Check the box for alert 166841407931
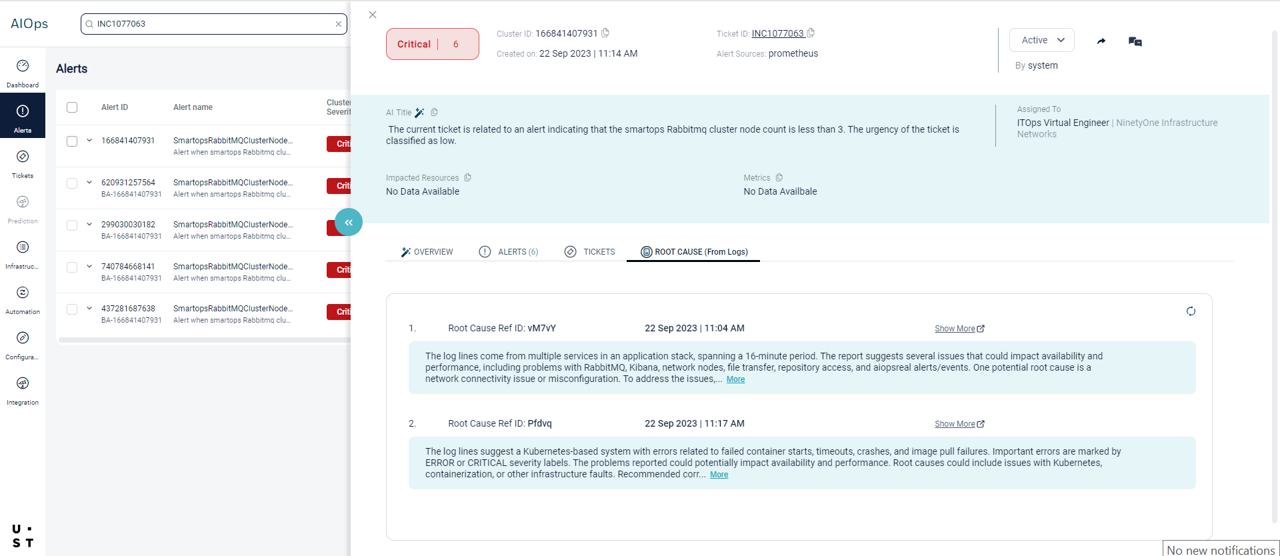The width and height of the screenshot is (1280, 556). coord(72,141)
